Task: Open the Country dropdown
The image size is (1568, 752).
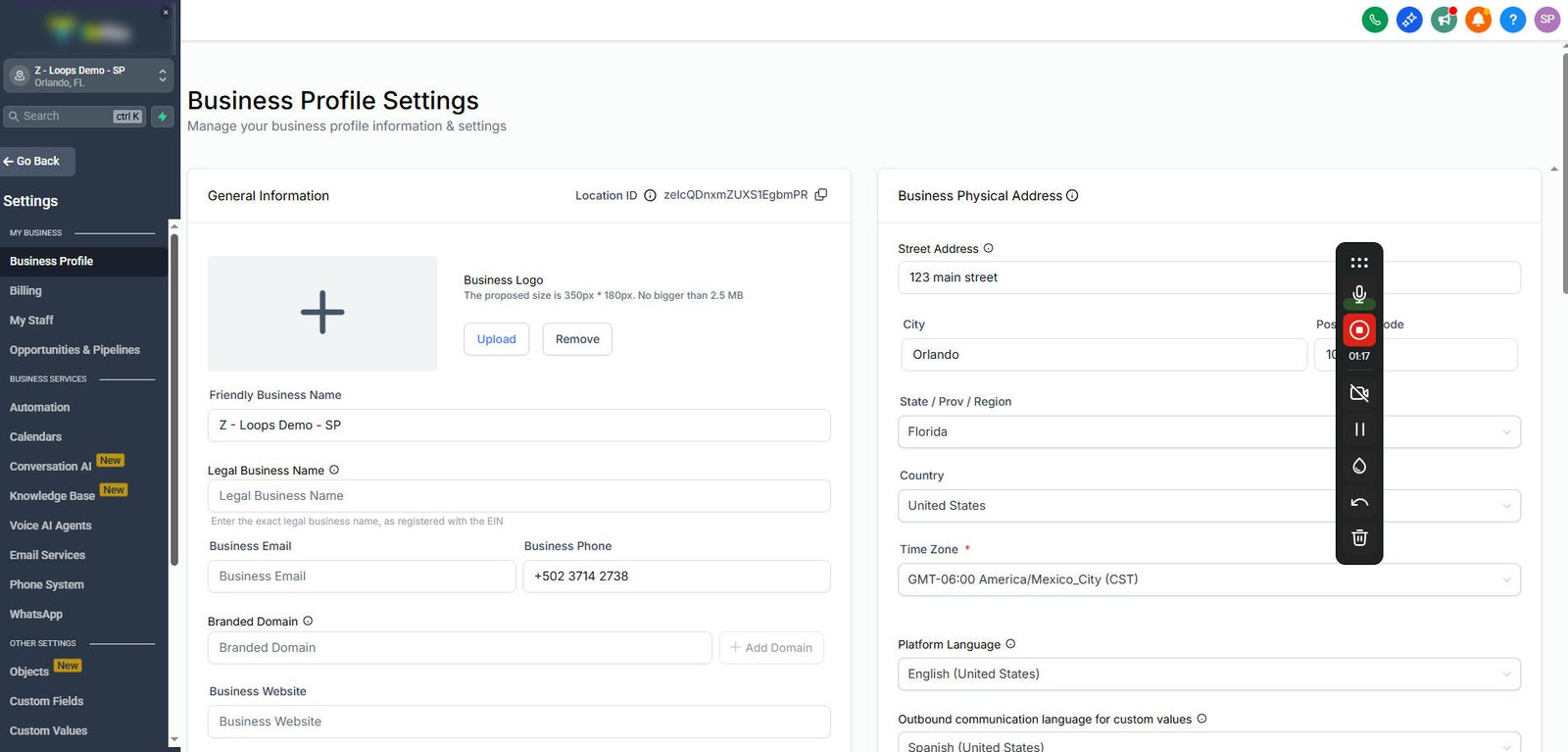Action: [1209, 506]
